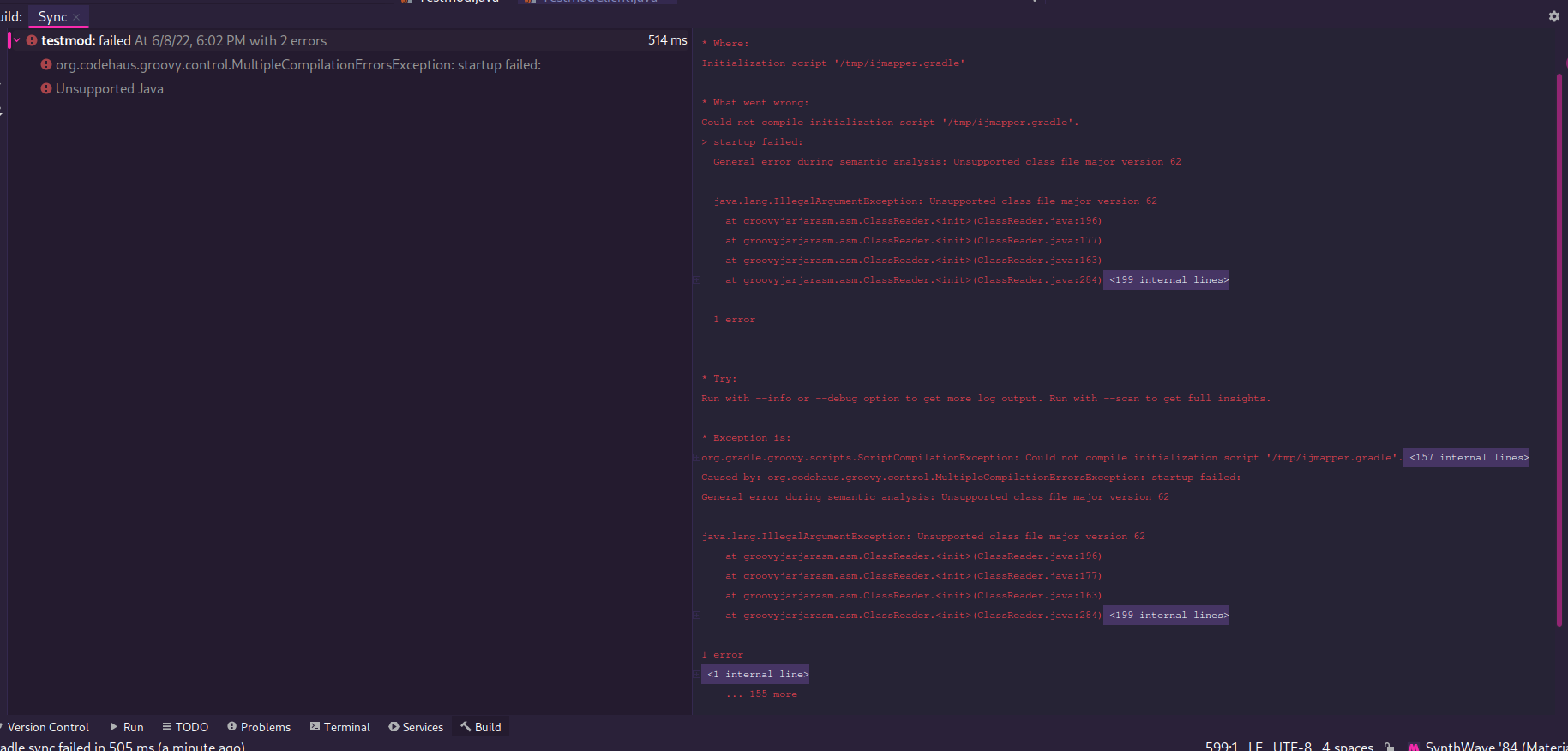The image size is (1568, 751).
Task: Open the Terminal tool window
Action: coord(339,727)
